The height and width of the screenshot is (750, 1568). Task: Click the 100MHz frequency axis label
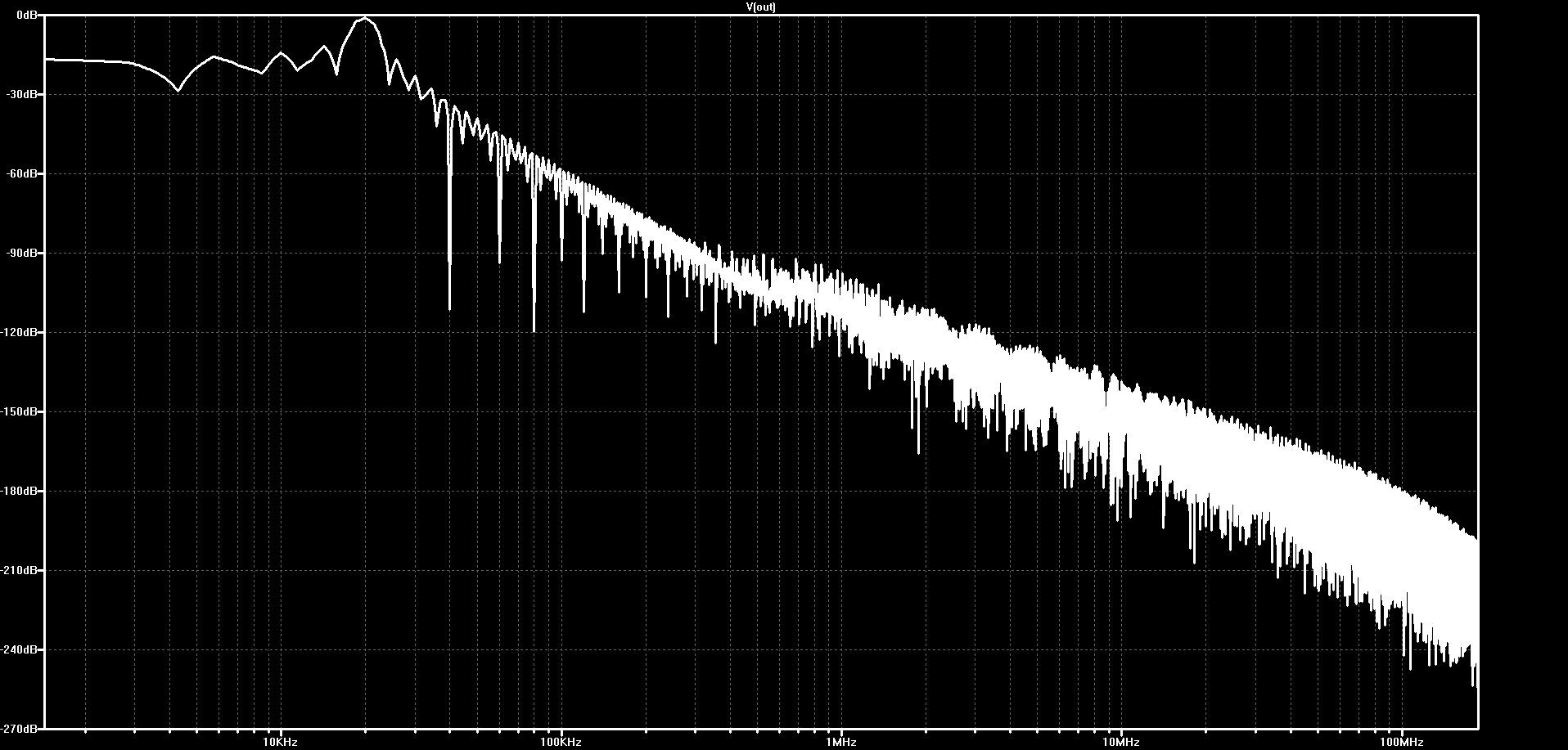(1402, 742)
